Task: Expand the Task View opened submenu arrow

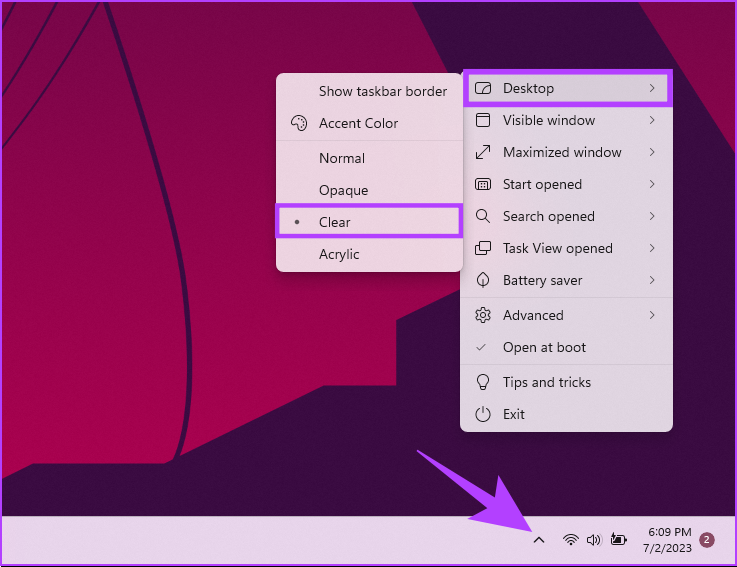Action: tap(652, 248)
